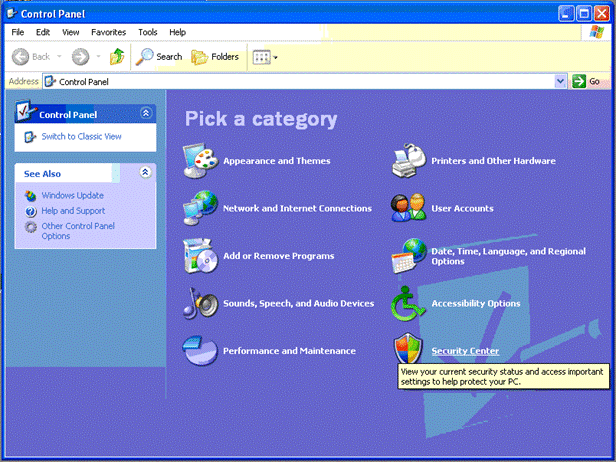Open the Tools menu

(147, 32)
